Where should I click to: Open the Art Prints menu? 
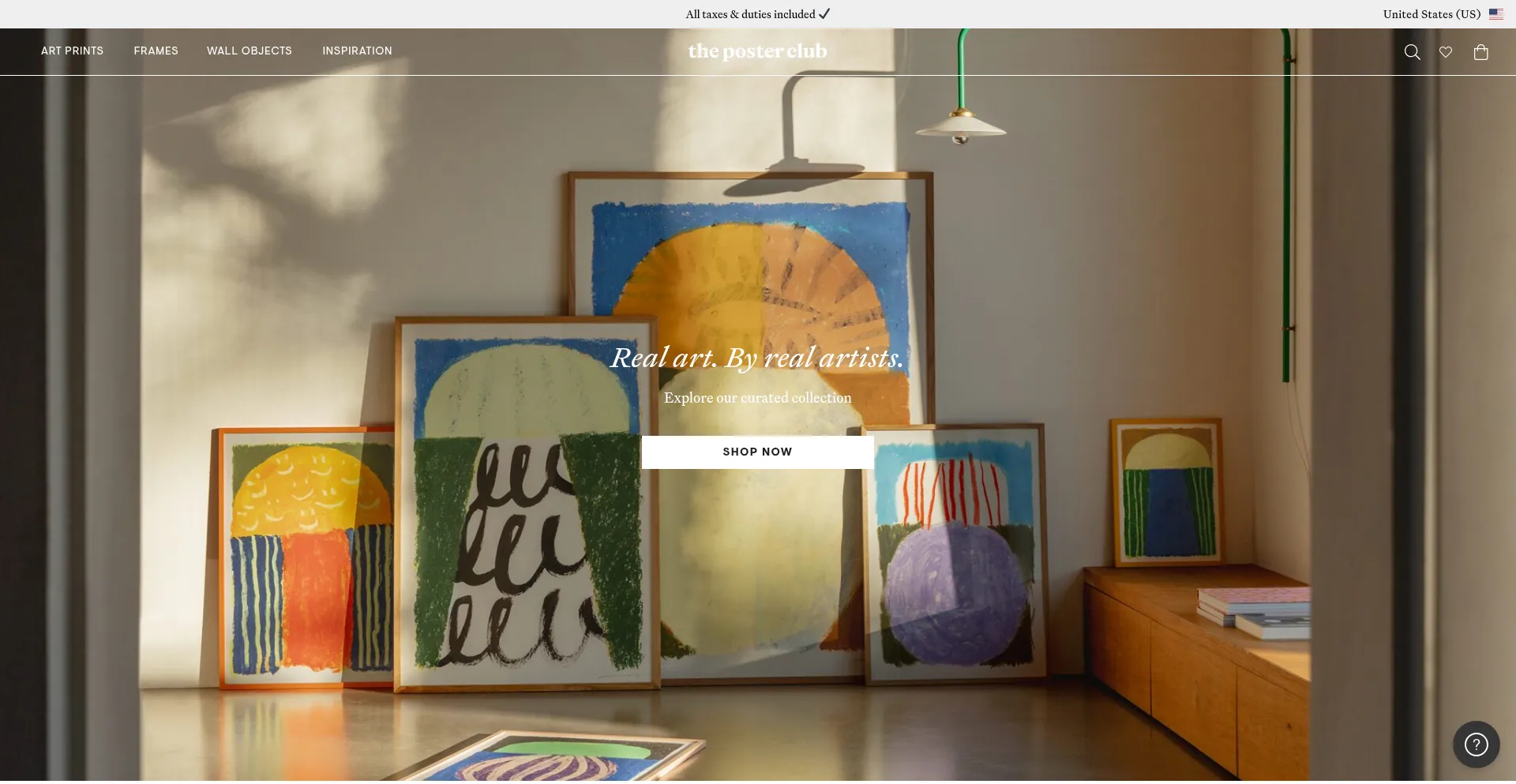coord(72,51)
